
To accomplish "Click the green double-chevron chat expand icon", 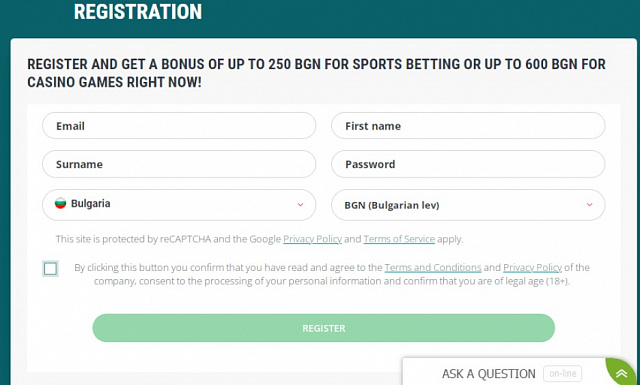I will pyautogui.click(x=621, y=373).
